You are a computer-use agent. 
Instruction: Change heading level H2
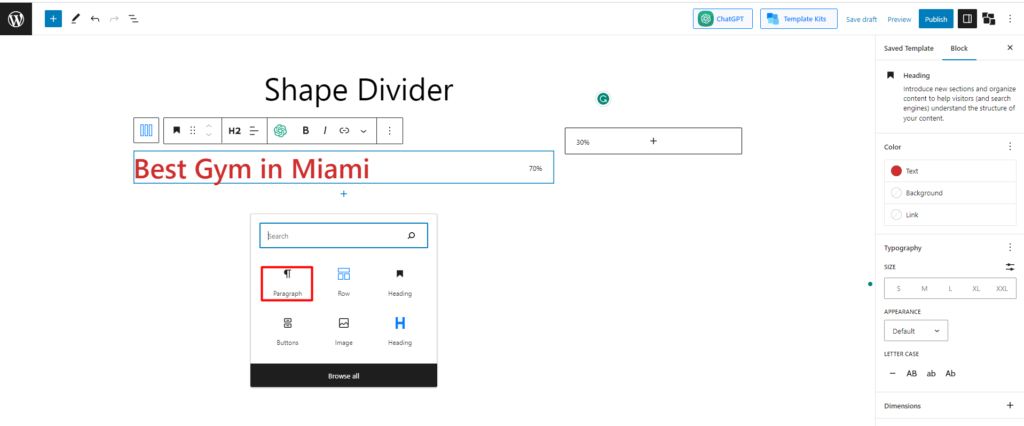click(x=234, y=131)
